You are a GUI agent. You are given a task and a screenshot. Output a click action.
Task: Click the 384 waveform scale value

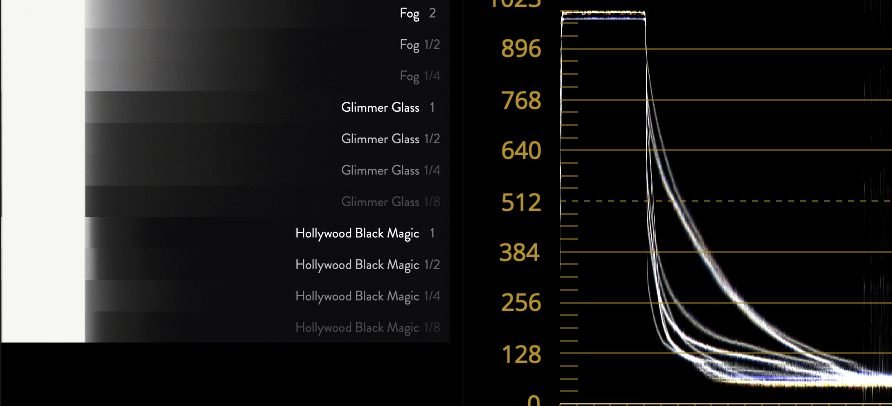519,252
